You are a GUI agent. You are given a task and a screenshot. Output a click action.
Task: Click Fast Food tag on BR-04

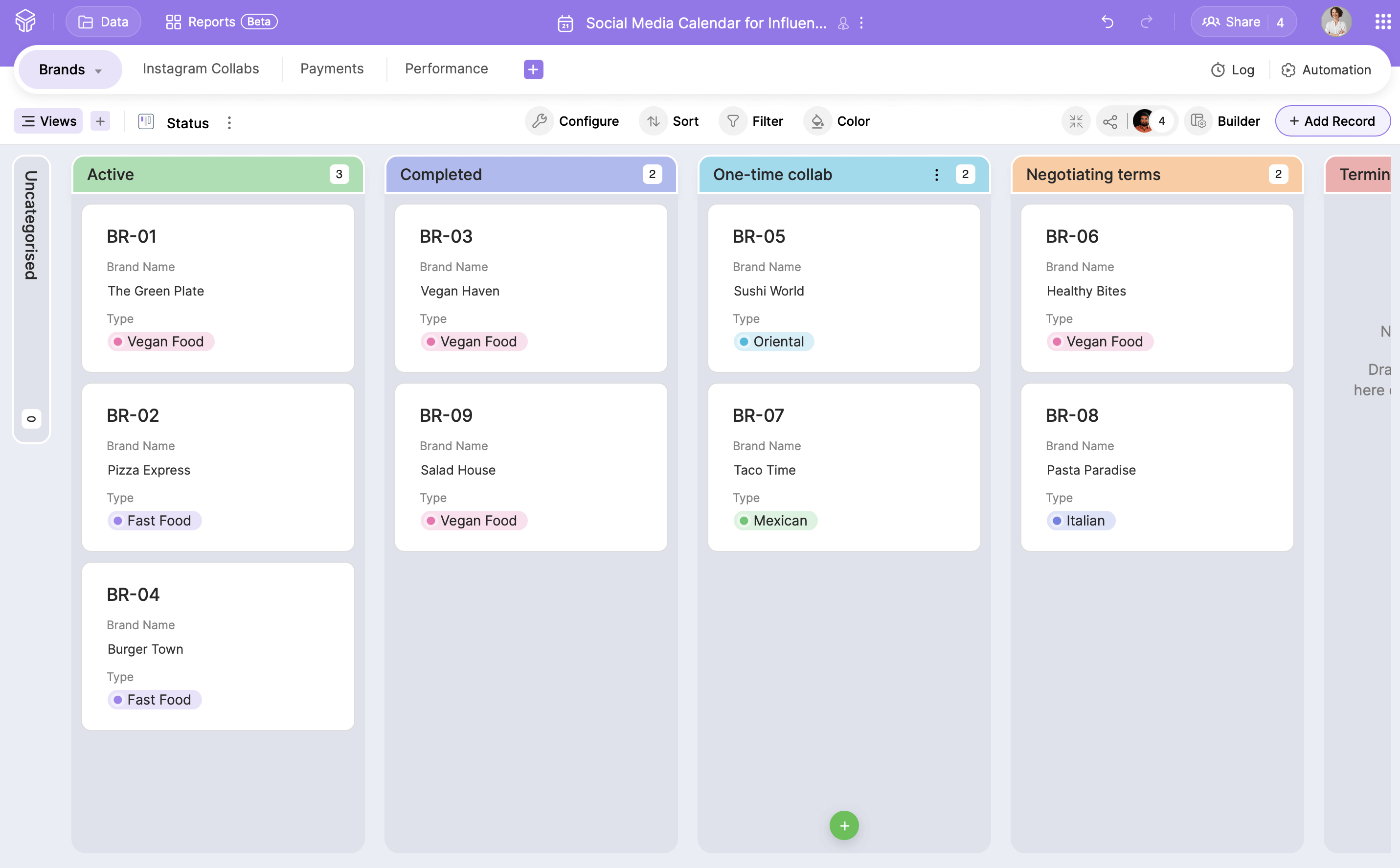pyautogui.click(x=155, y=700)
